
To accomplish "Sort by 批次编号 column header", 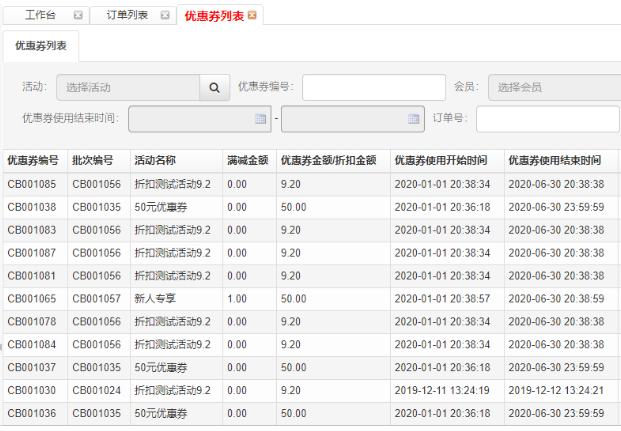I will point(99,161).
